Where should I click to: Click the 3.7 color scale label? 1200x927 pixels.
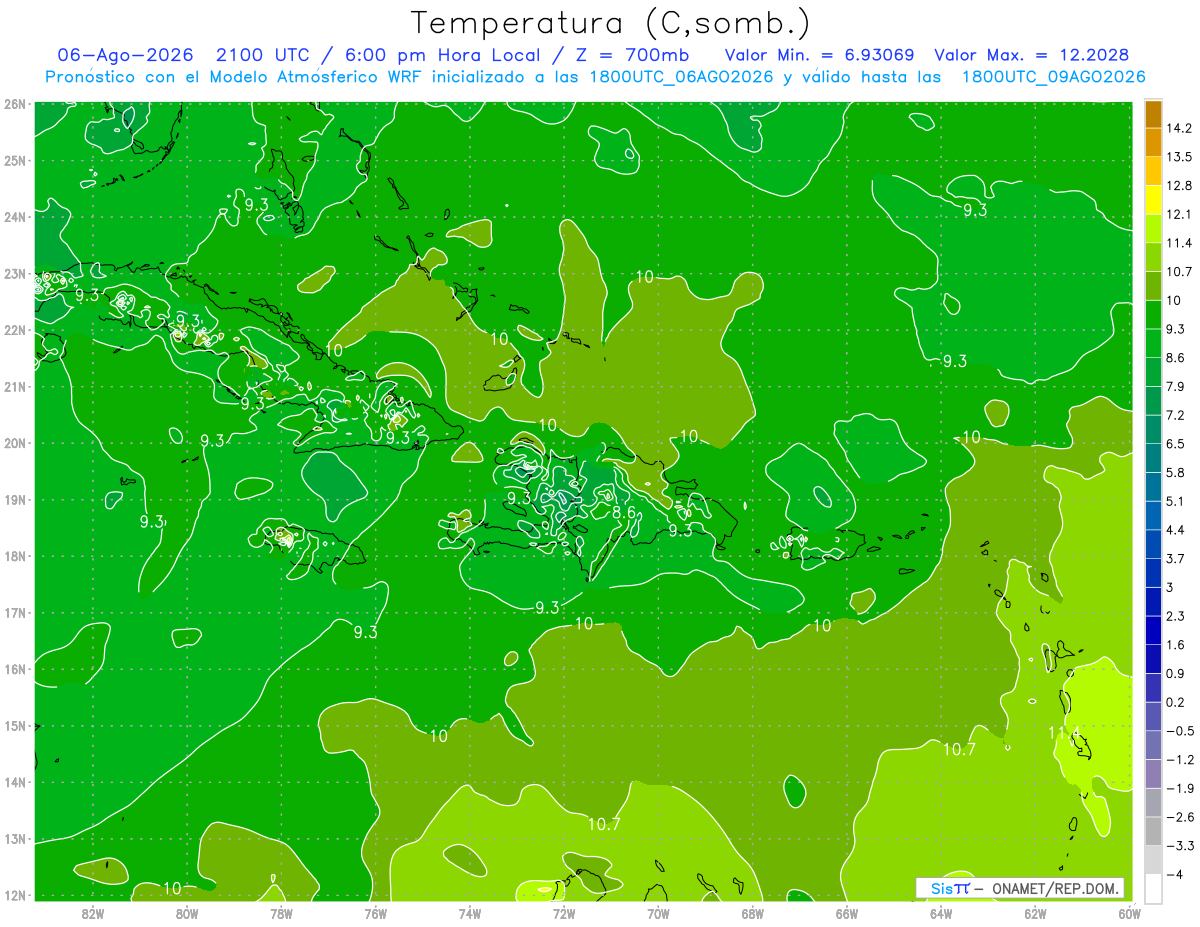pos(1176,558)
